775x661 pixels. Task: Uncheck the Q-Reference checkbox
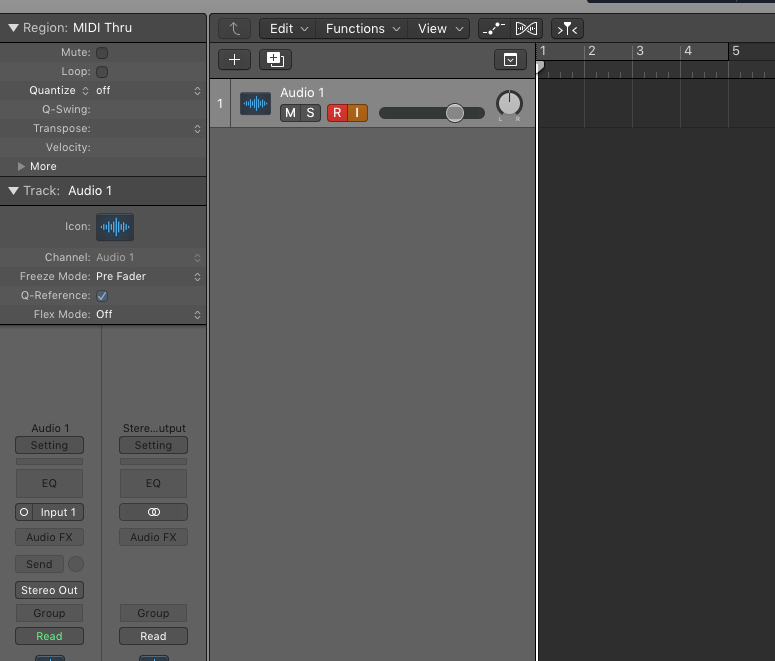(102, 296)
